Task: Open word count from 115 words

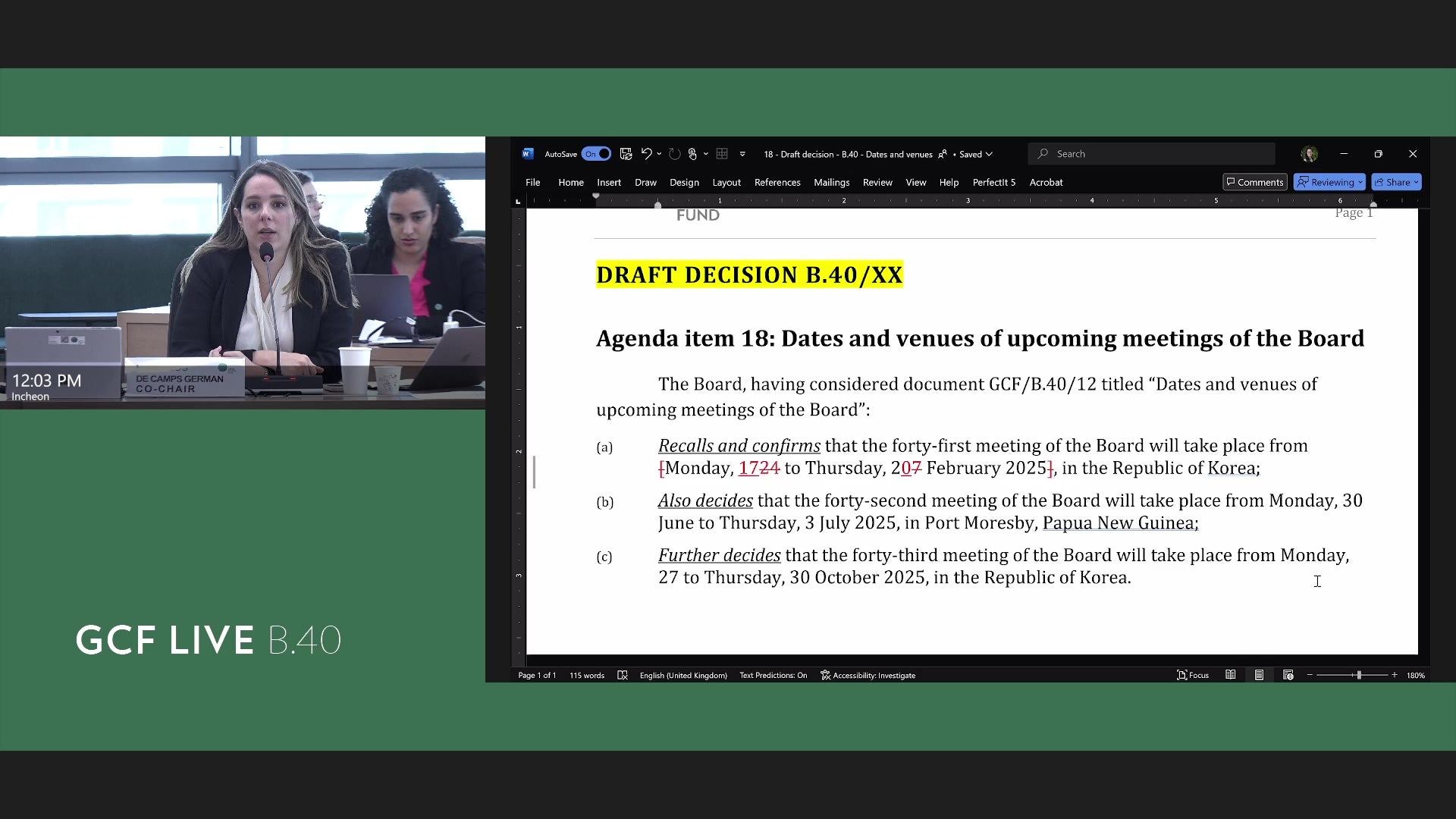Action: pyautogui.click(x=587, y=676)
